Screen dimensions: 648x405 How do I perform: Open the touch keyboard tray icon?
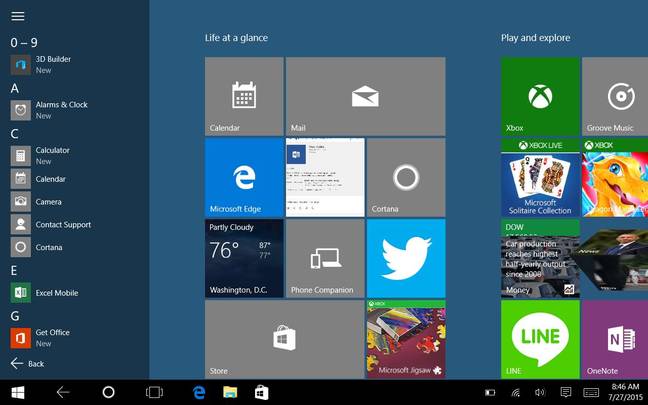pyautogui.click(x=591, y=392)
